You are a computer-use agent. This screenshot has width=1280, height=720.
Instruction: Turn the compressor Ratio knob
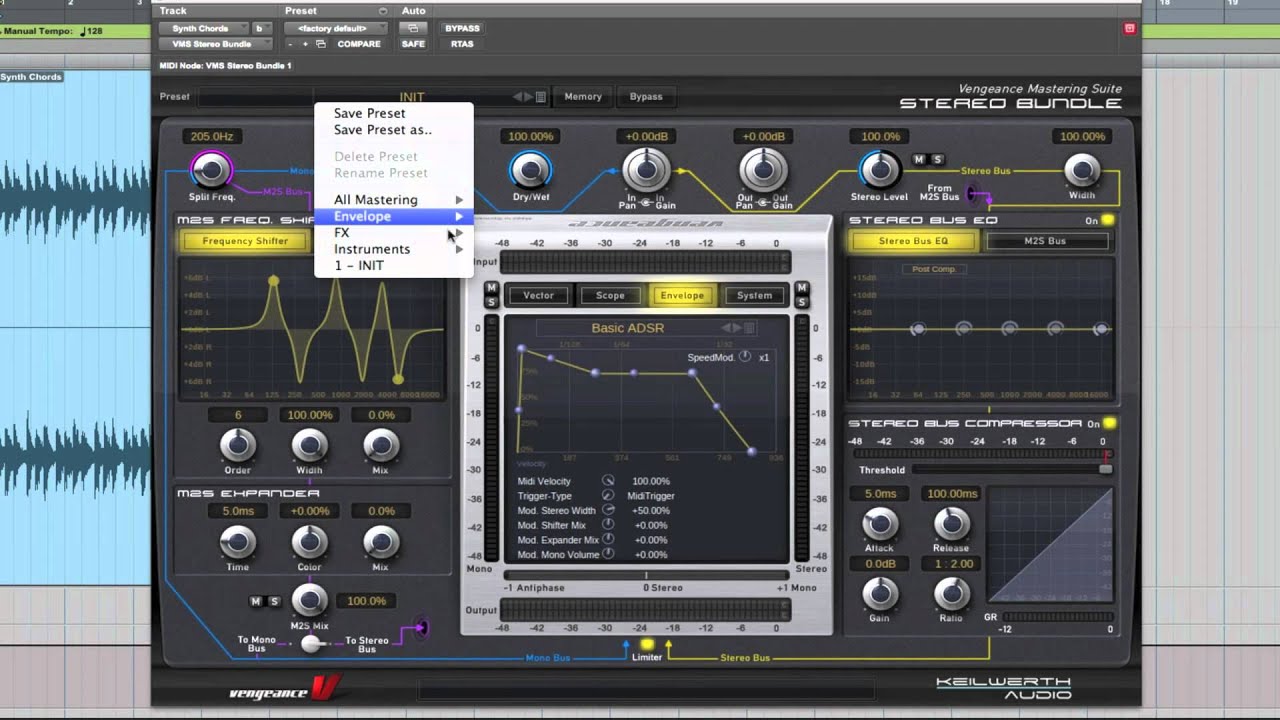point(951,594)
